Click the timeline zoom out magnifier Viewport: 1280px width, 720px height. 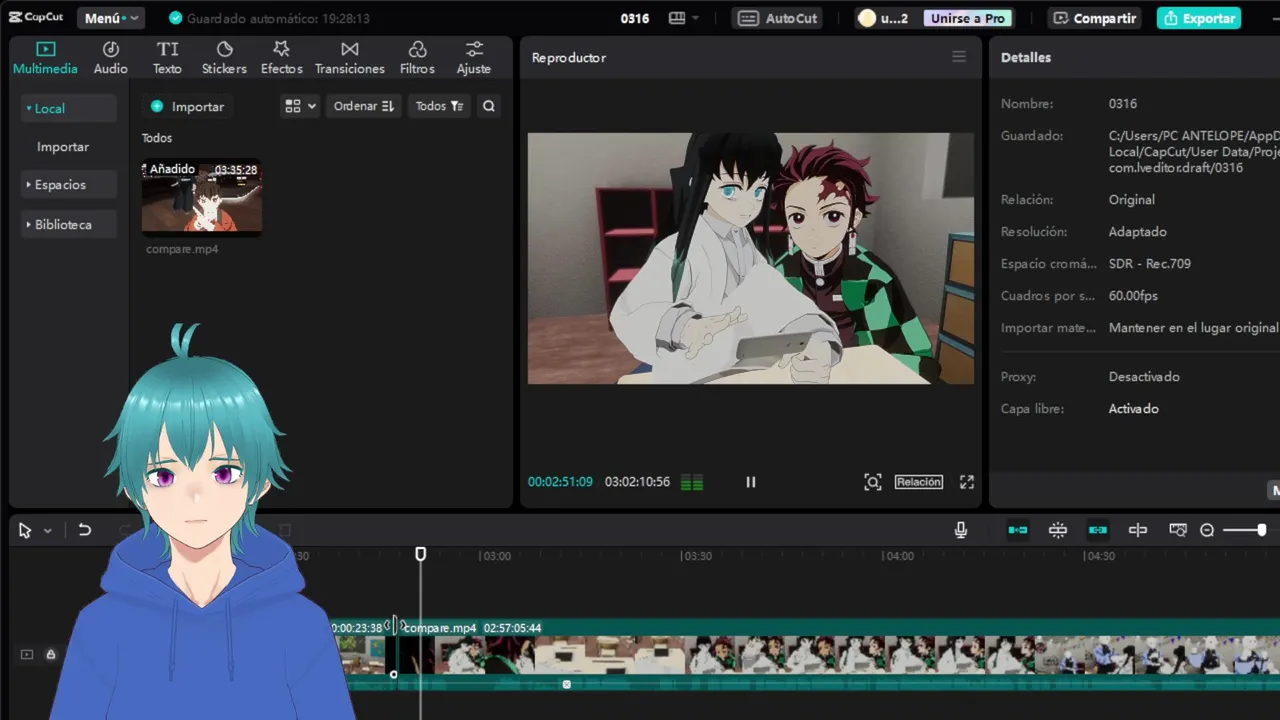point(1207,530)
